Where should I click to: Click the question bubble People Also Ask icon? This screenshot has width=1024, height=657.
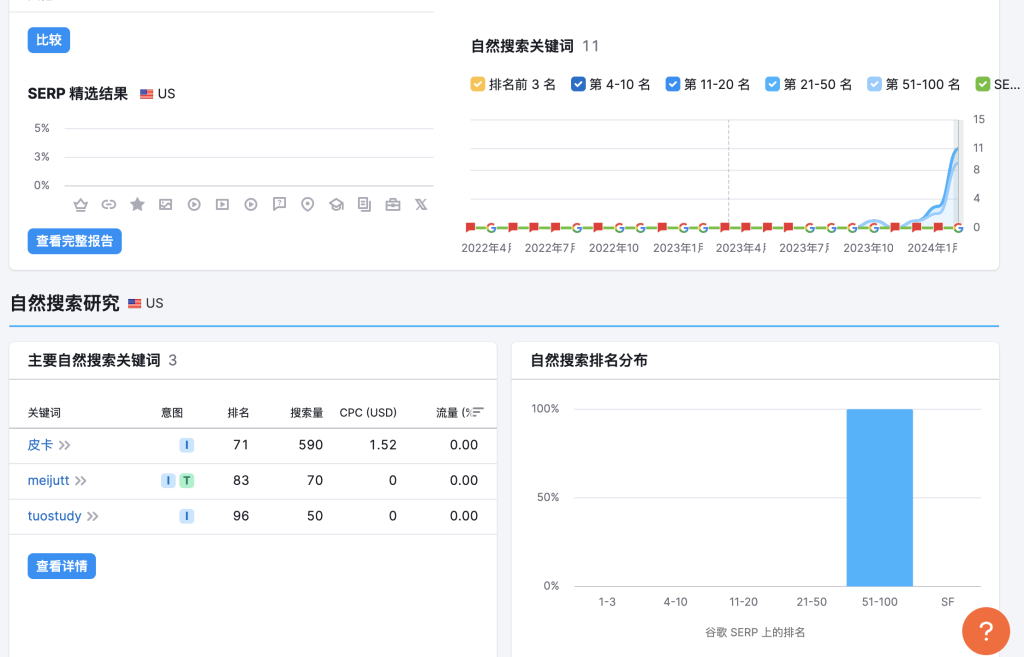280,204
